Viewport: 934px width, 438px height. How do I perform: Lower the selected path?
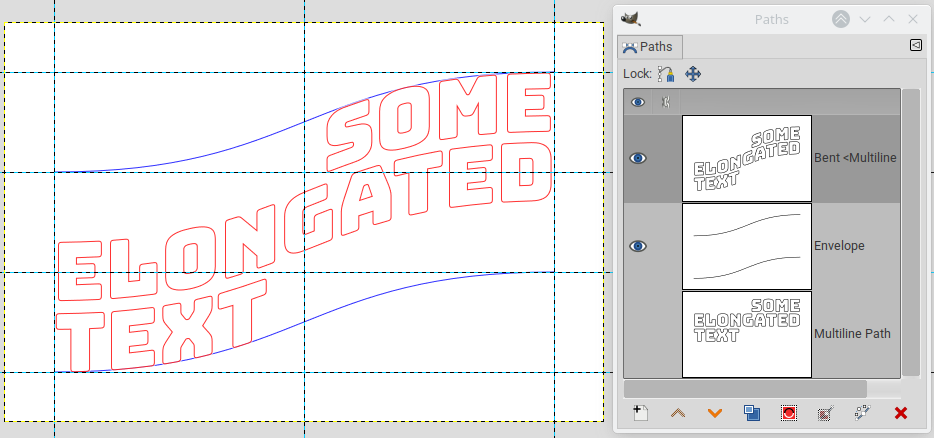pos(714,413)
